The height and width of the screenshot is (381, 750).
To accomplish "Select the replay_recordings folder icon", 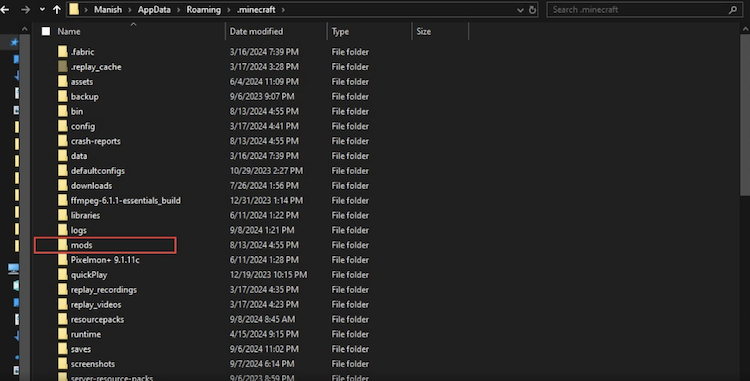I will coord(63,289).
